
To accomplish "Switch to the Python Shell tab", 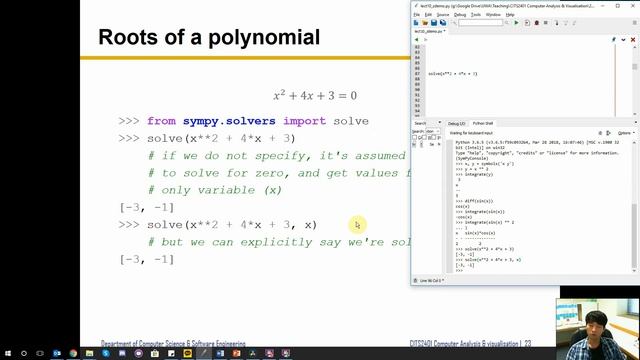I will [483, 123].
